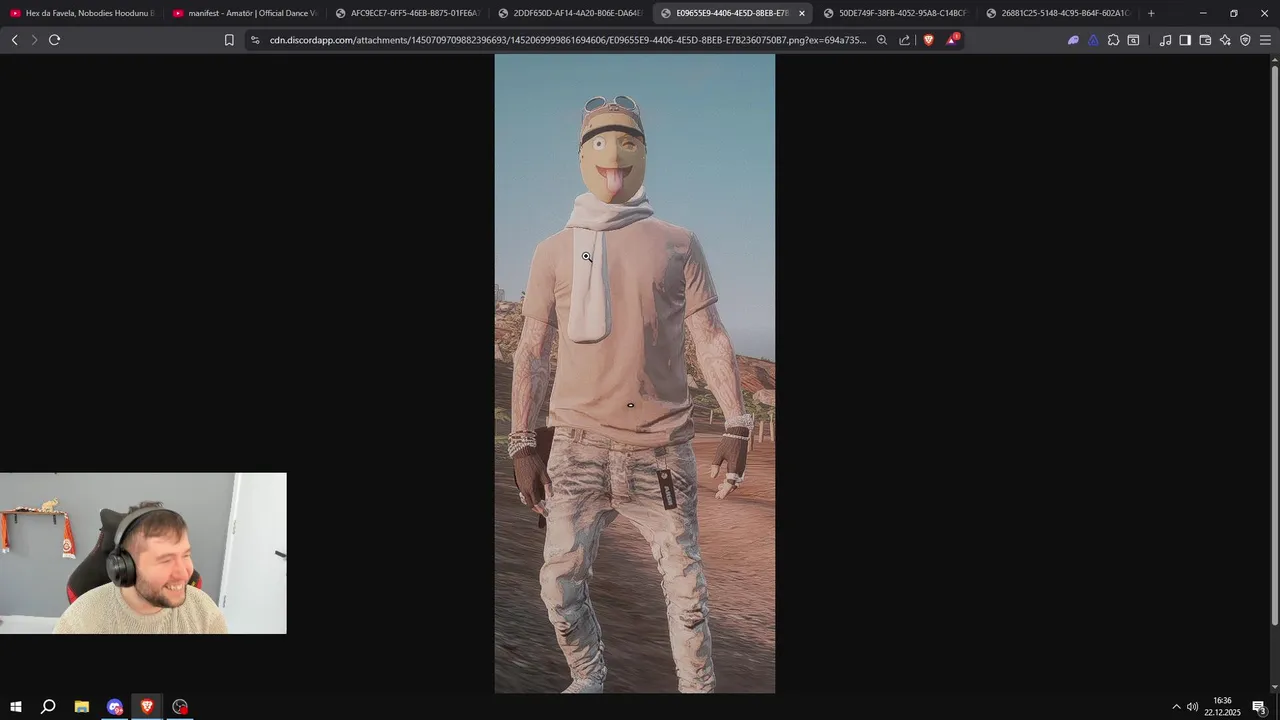Open Brave Rewards triangle icon
The width and height of the screenshot is (1280, 720).
952,40
